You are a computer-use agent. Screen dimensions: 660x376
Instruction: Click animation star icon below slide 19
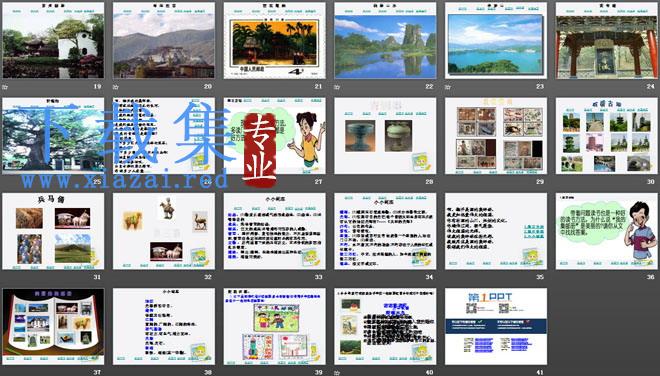point(5,87)
